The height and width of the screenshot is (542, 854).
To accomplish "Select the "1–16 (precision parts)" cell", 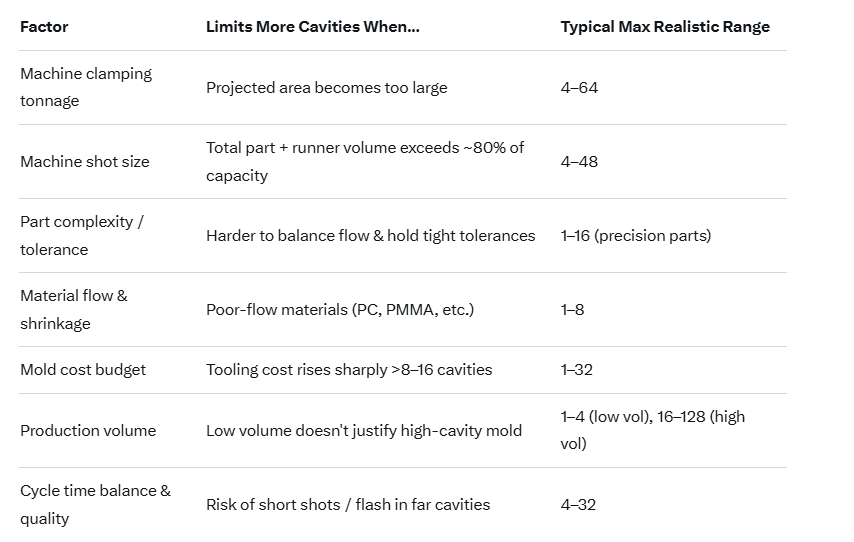I will click(635, 236).
